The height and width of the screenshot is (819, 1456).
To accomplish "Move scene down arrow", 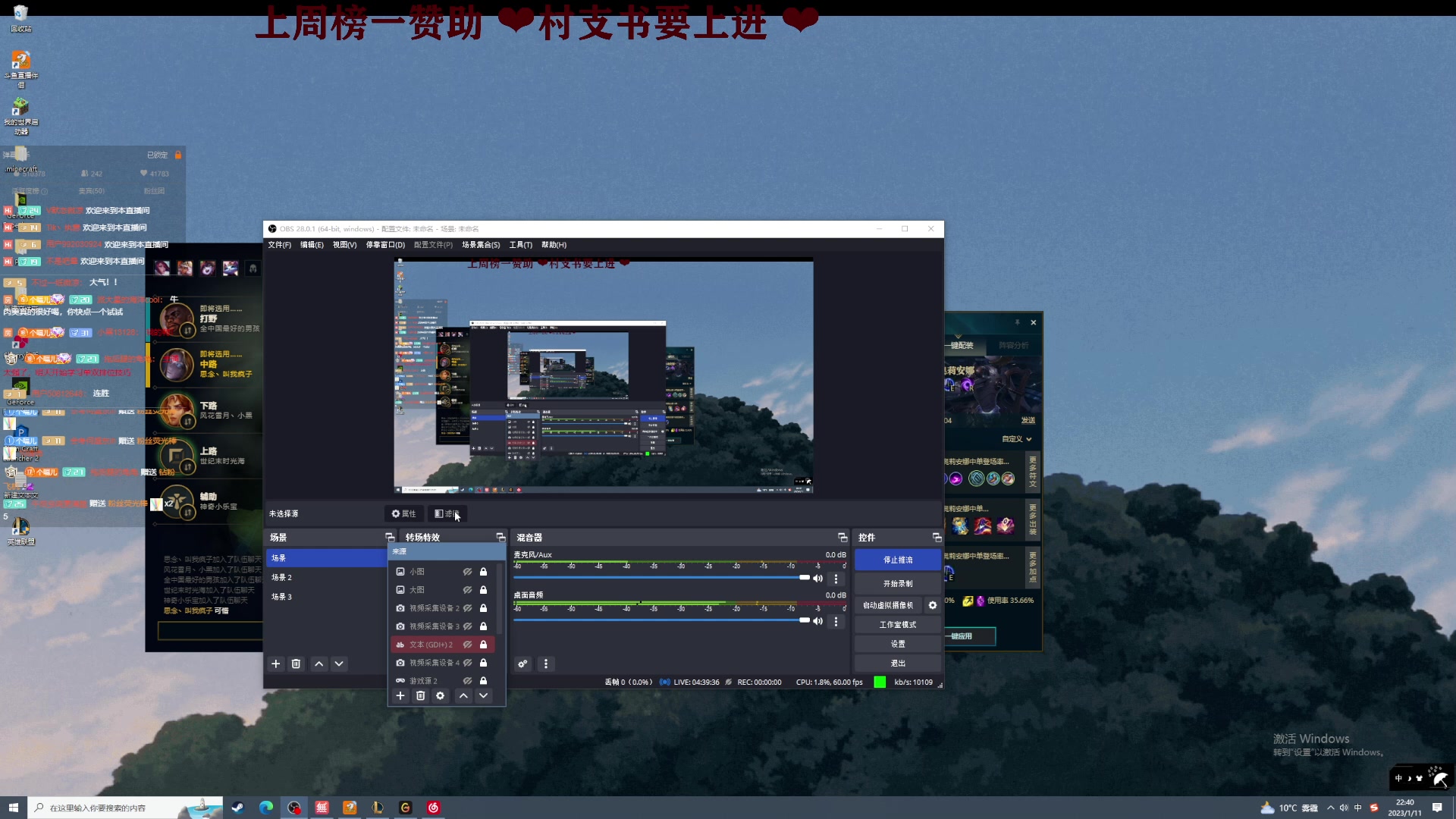I will click(x=339, y=664).
